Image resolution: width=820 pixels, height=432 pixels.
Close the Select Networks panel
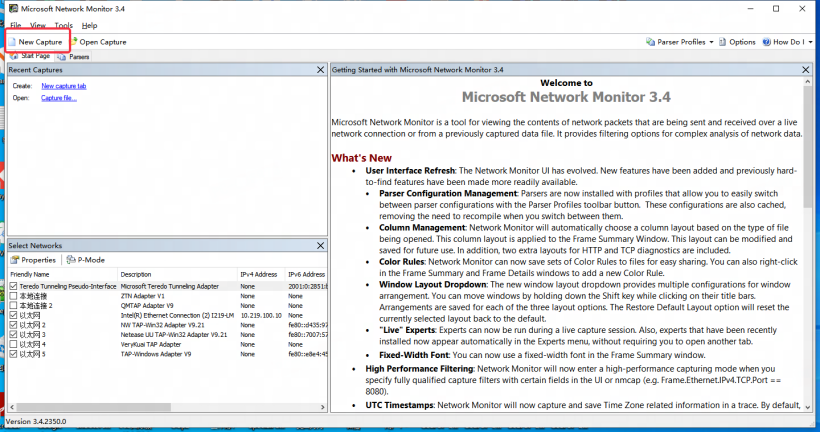point(321,245)
